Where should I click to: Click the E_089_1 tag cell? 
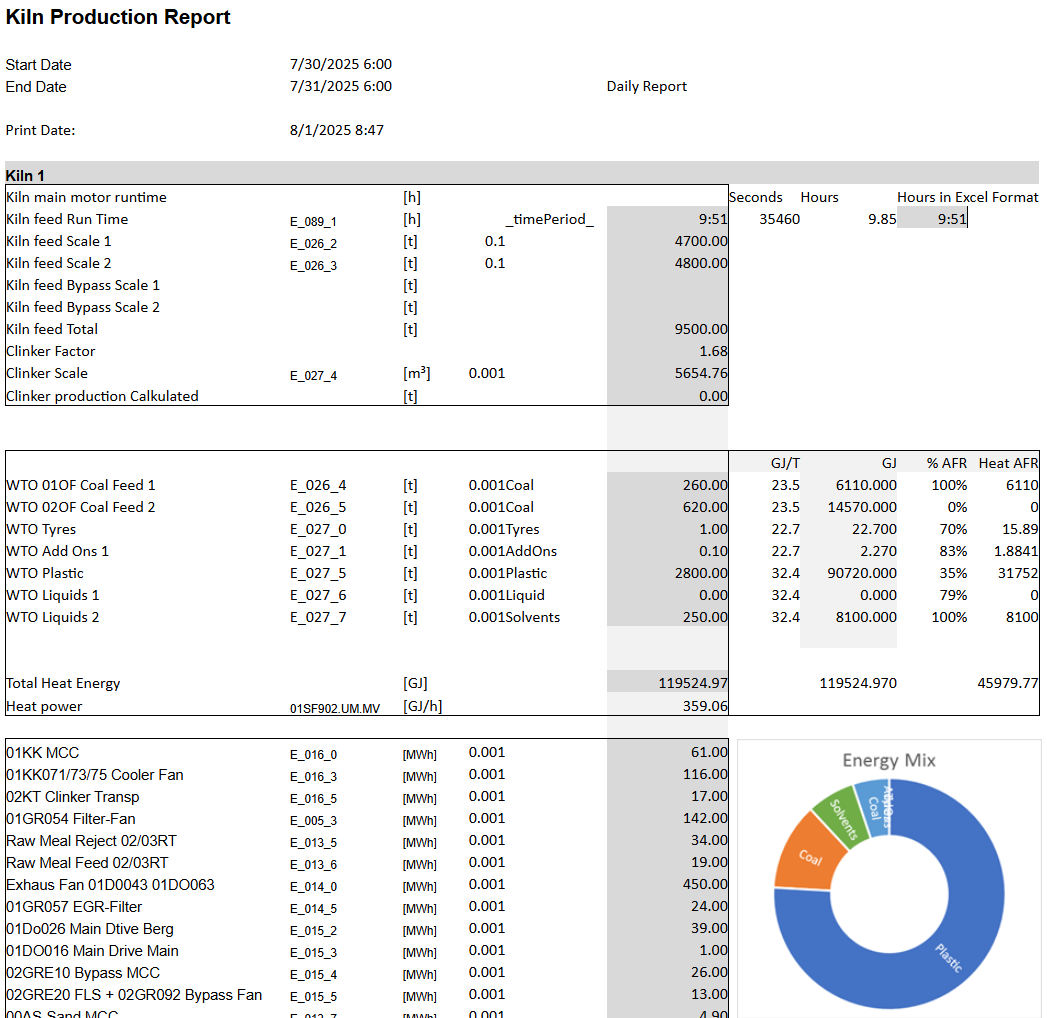tap(313, 221)
